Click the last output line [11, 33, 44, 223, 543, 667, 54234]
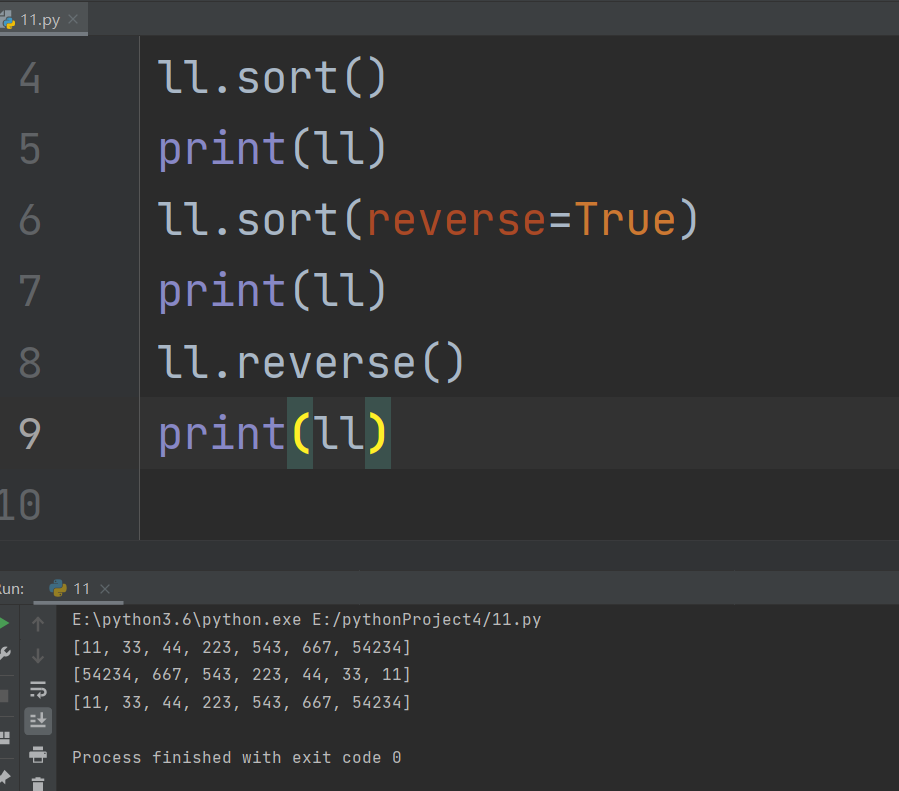The image size is (899, 791). tap(241, 702)
